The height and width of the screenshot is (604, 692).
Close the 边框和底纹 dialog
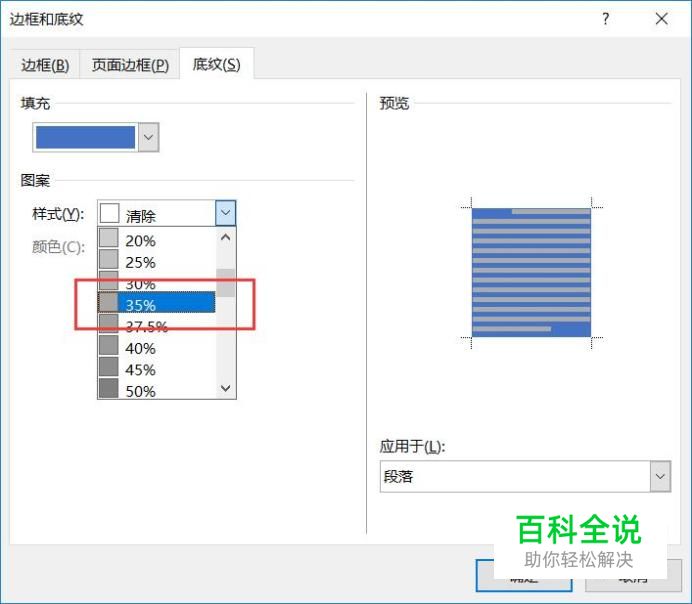[662, 19]
